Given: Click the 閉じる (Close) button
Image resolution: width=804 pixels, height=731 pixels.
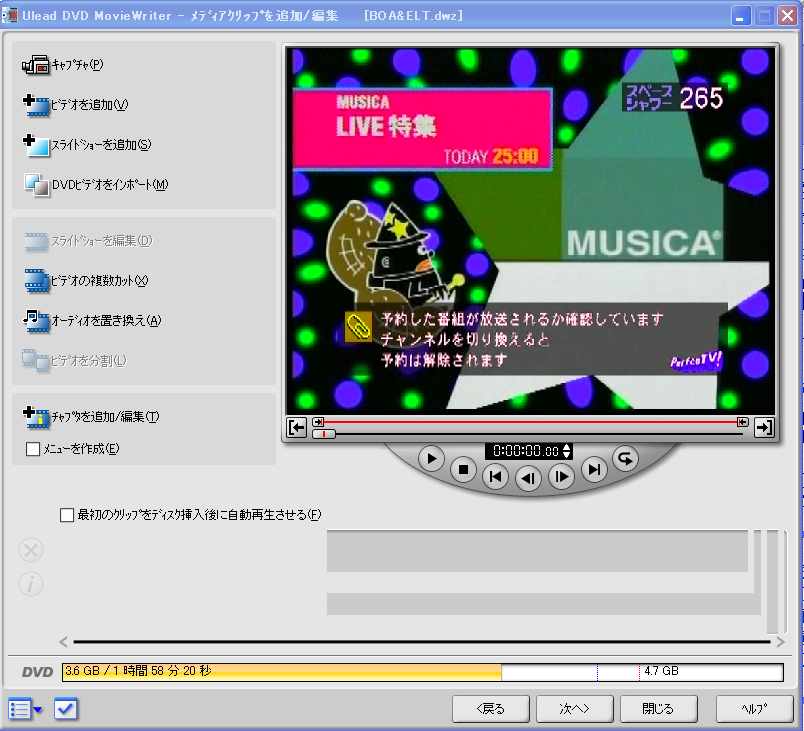Looking at the screenshot, I should (x=658, y=708).
